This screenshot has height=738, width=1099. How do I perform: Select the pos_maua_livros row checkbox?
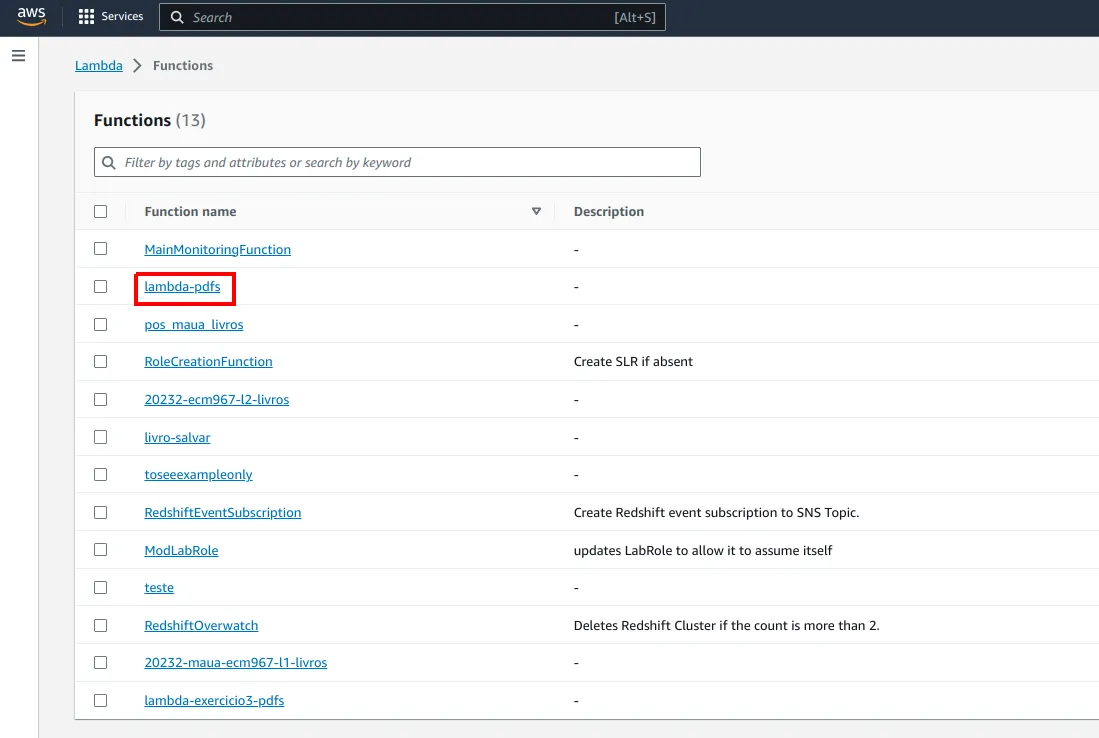(x=101, y=324)
